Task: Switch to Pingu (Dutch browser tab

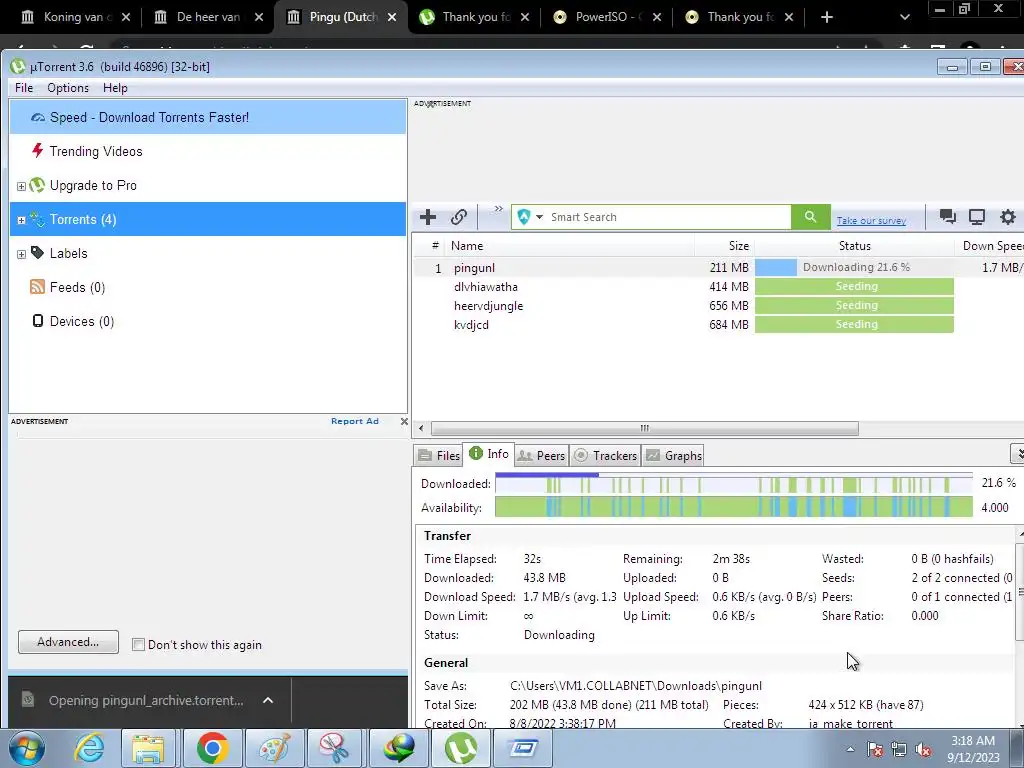Action: (x=343, y=17)
